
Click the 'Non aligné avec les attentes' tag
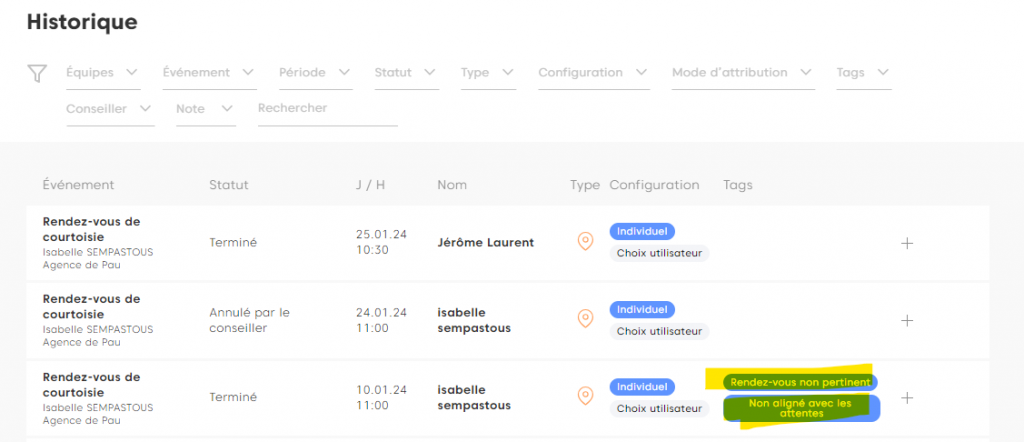(x=800, y=408)
